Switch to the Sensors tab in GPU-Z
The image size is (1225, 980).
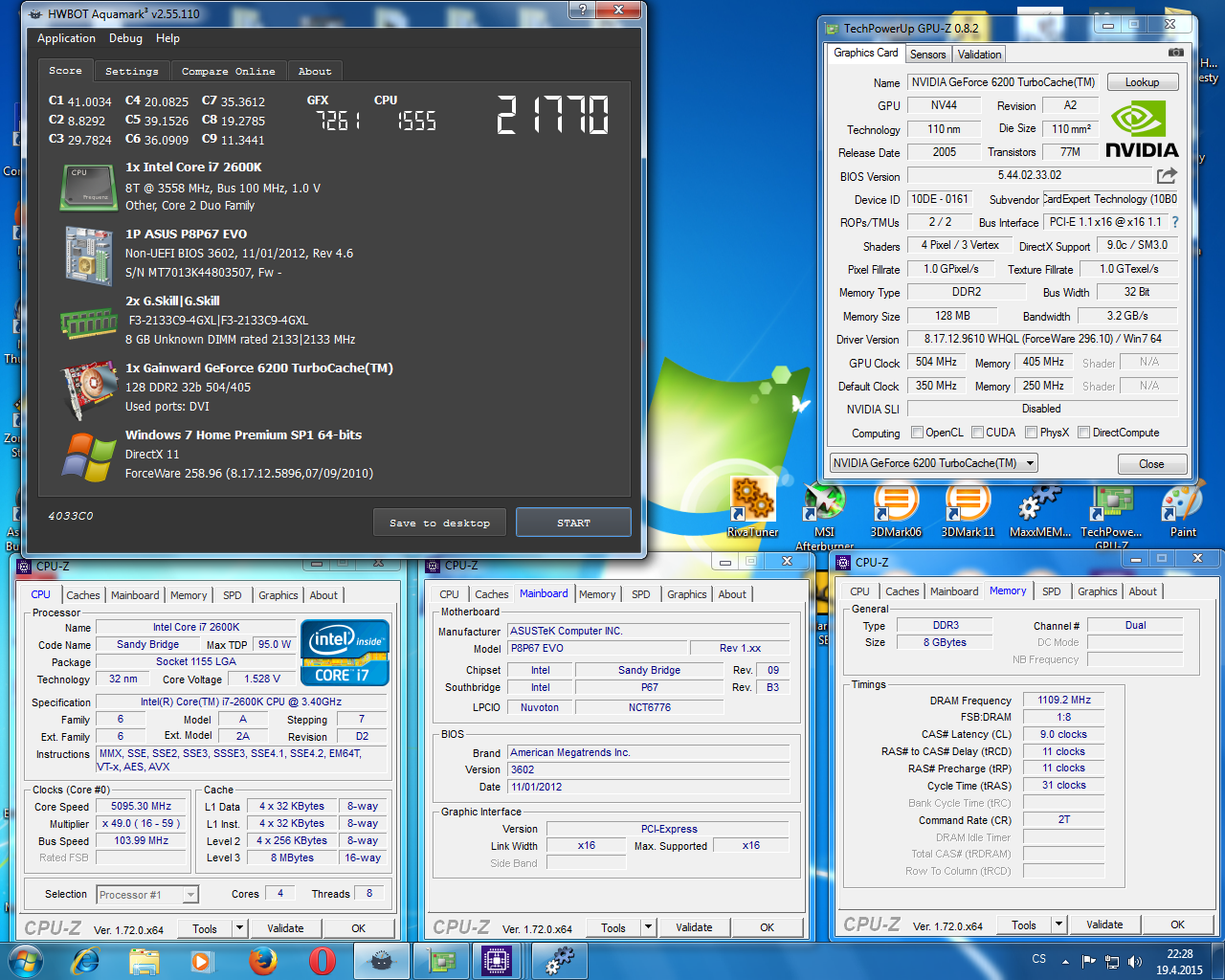(x=927, y=55)
